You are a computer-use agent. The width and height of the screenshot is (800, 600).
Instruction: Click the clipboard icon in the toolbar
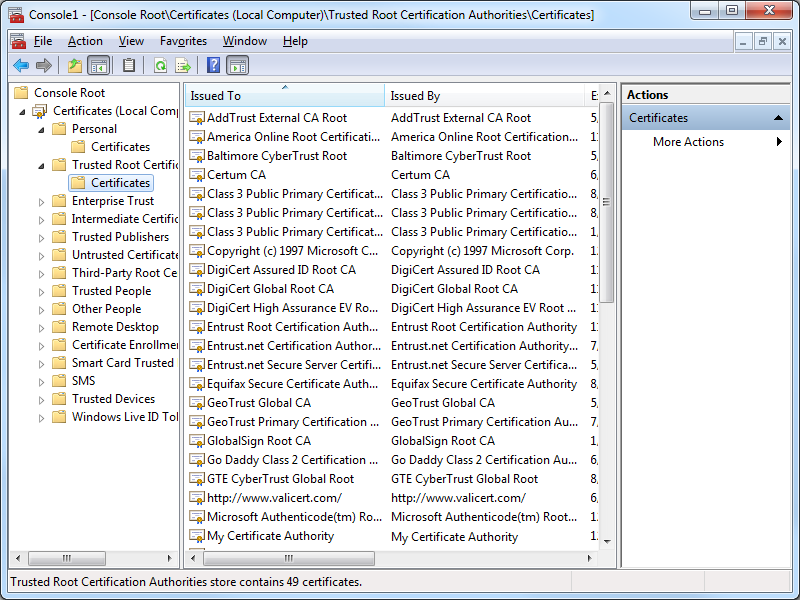coord(129,66)
